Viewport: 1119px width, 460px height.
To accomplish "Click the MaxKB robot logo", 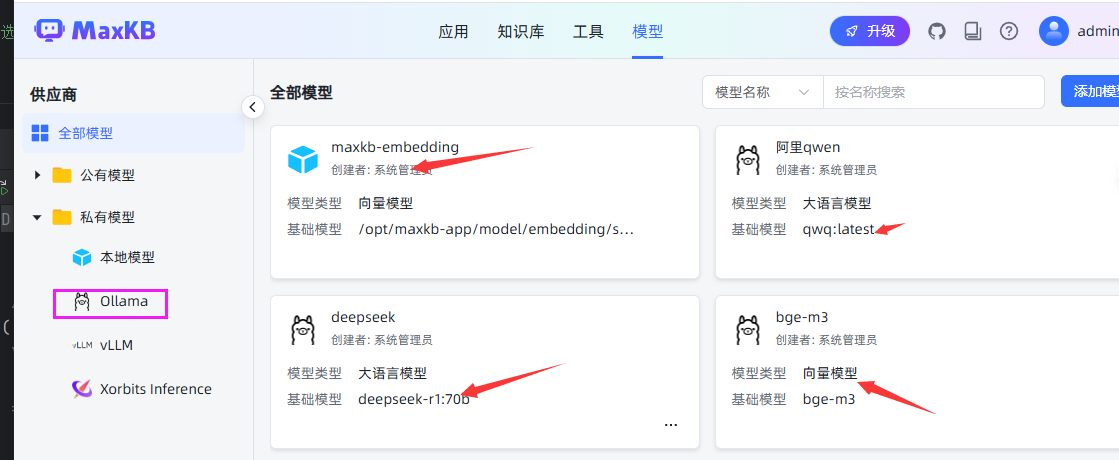I will (x=49, y=31).
